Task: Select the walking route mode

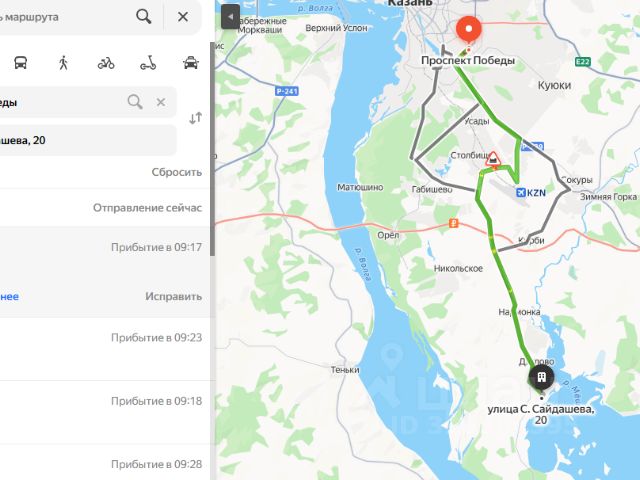Action: click(x=63, y=63)
